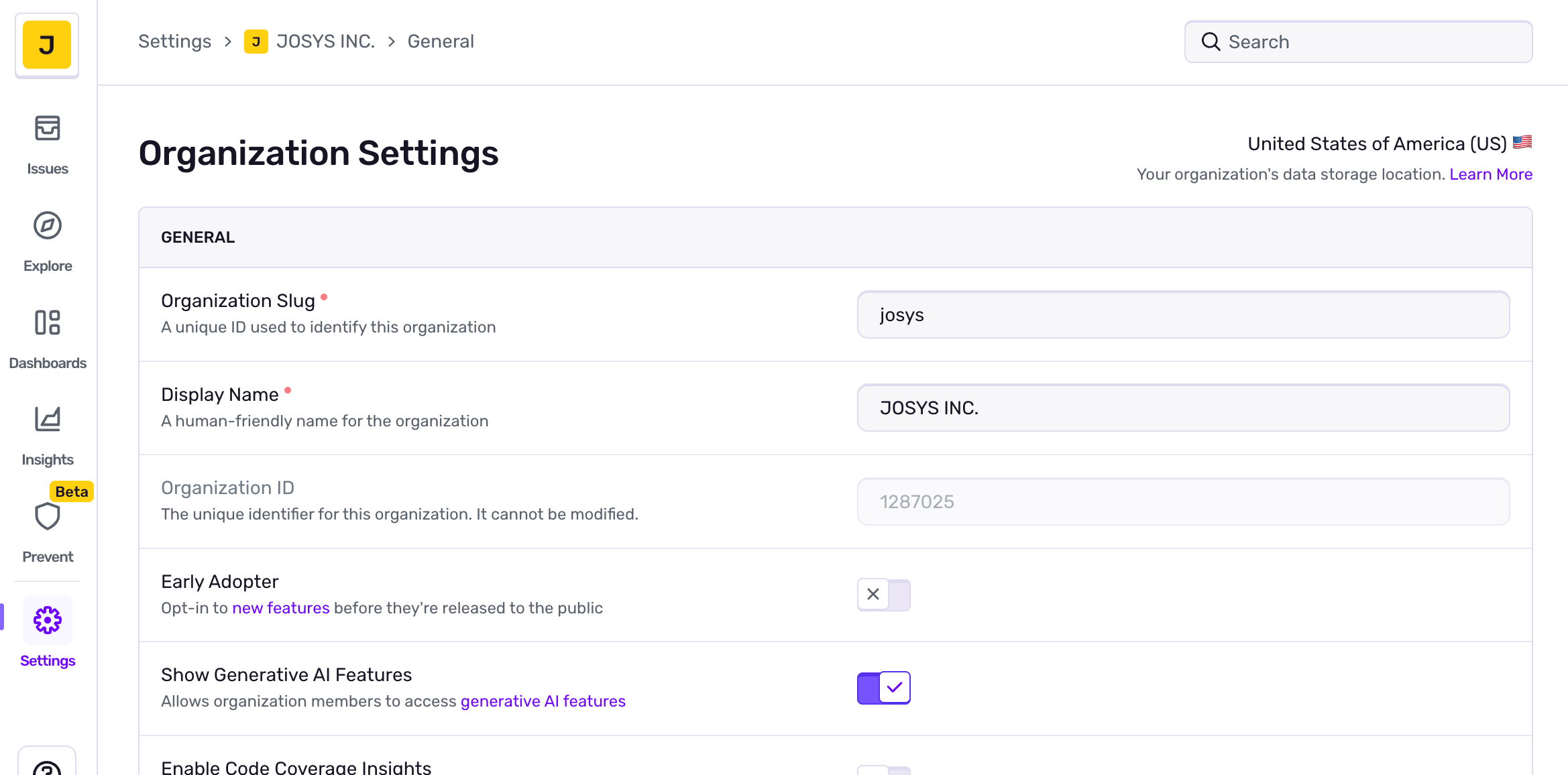The width and height of the screenshot is (1568, 775).
Task: Open the organization switcher J avatar
Action: [x=47, y=45]
